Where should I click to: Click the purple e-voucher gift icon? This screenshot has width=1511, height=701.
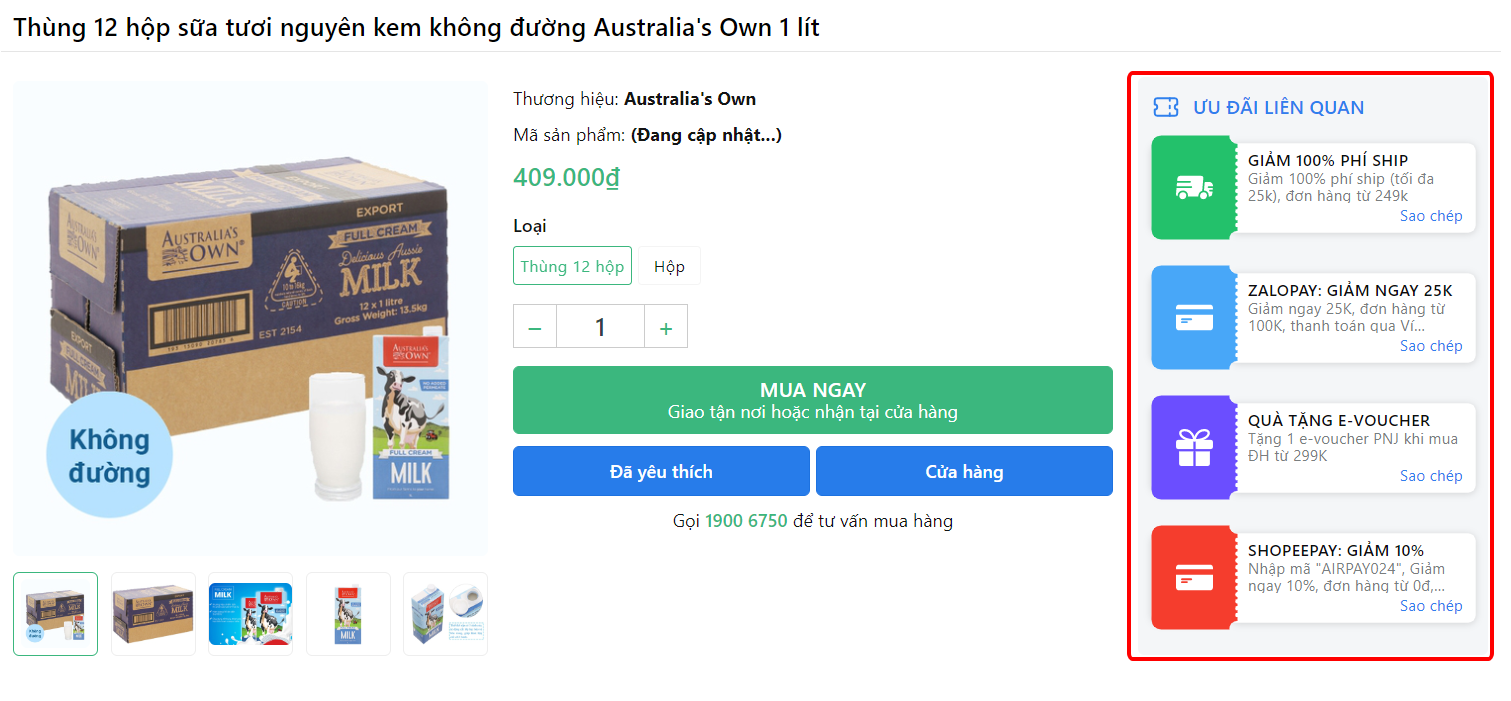pos(1194,447)
